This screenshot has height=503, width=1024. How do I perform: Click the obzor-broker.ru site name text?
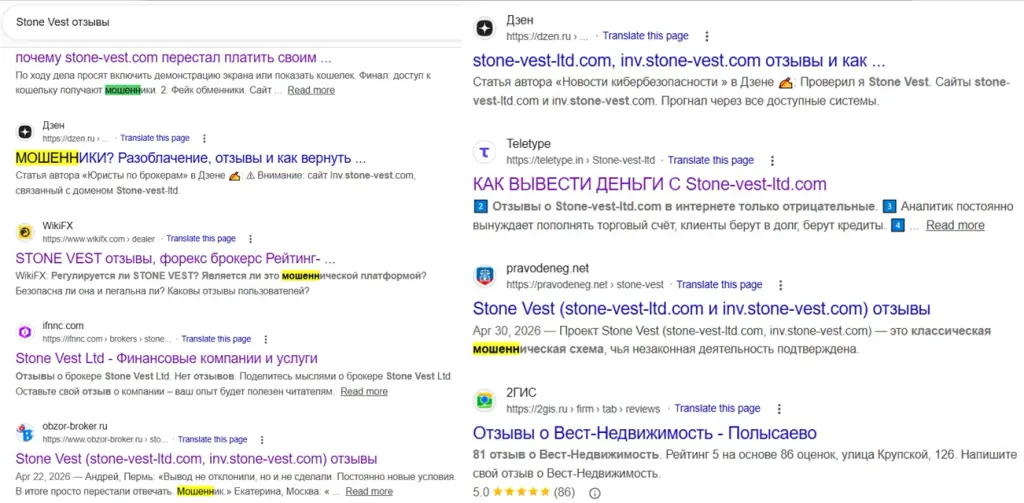(x=74, y=425)
